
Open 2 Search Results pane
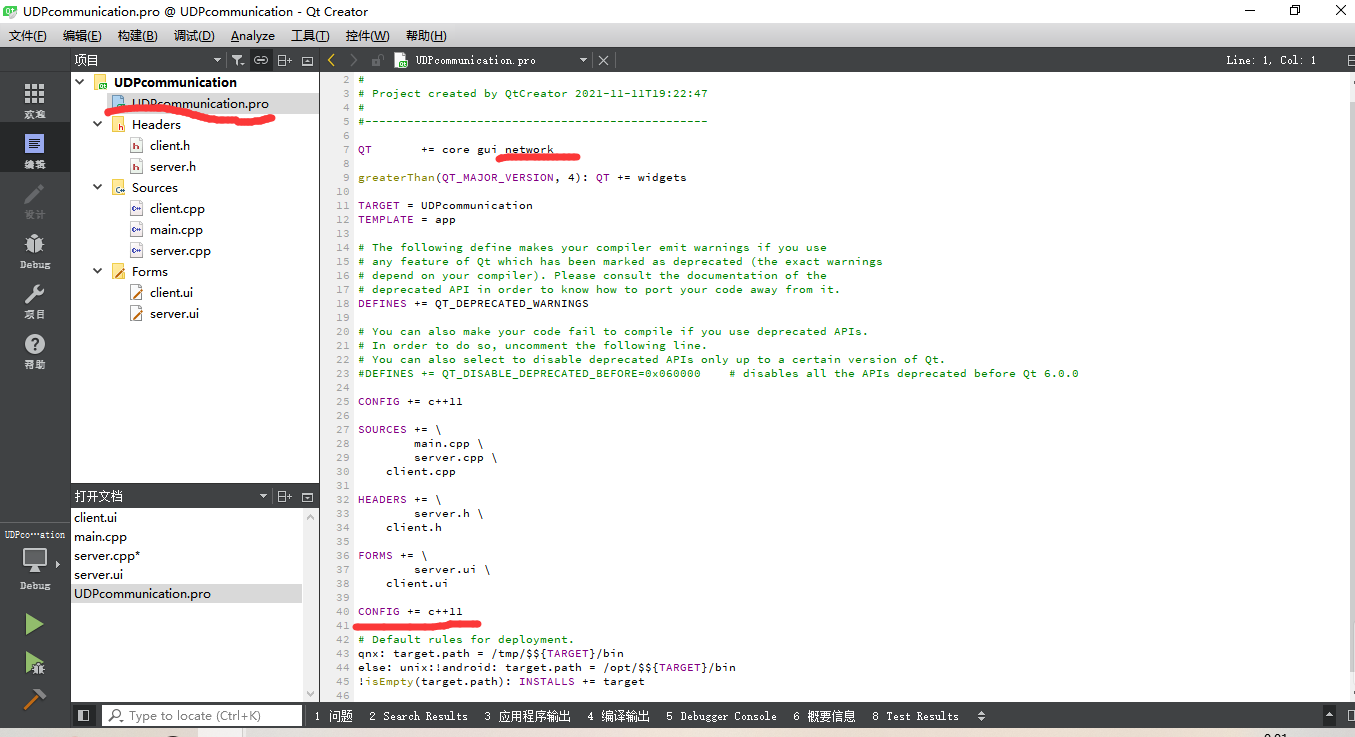pyautogui.click(x=418, y=716)
